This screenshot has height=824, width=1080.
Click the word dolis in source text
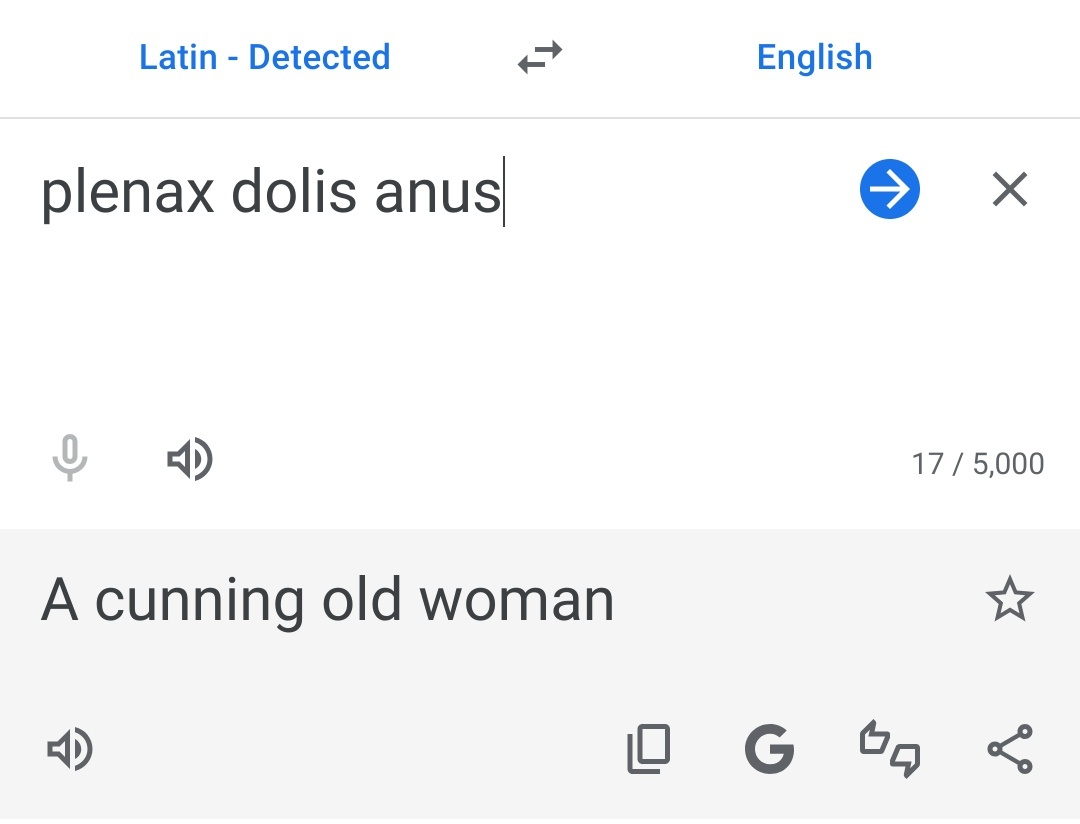pos(294,190)
